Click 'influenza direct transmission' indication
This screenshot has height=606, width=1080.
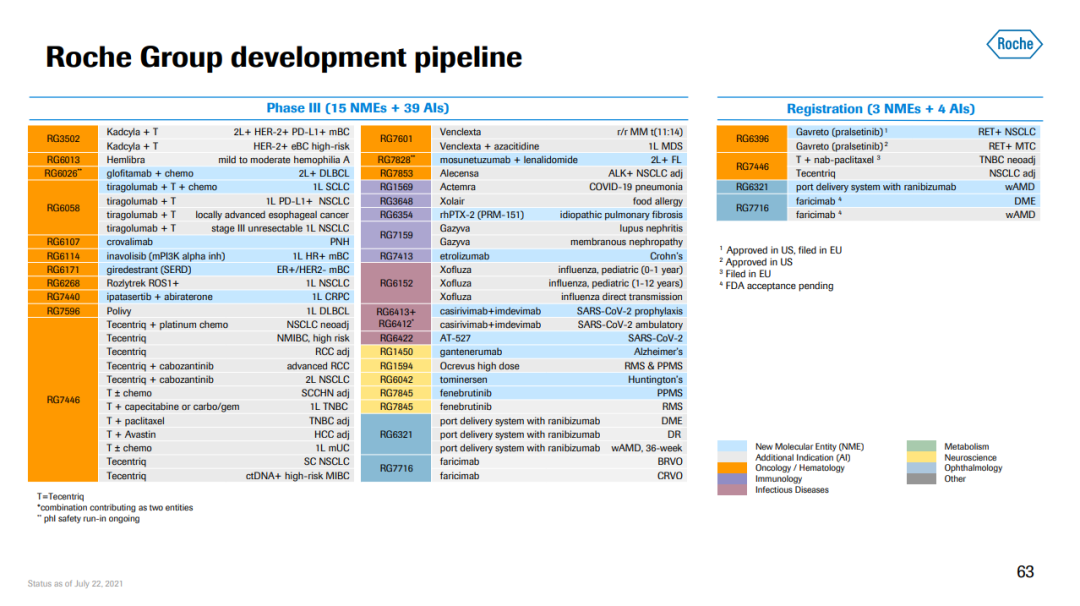pyautogui.click(x=621, y=297)
